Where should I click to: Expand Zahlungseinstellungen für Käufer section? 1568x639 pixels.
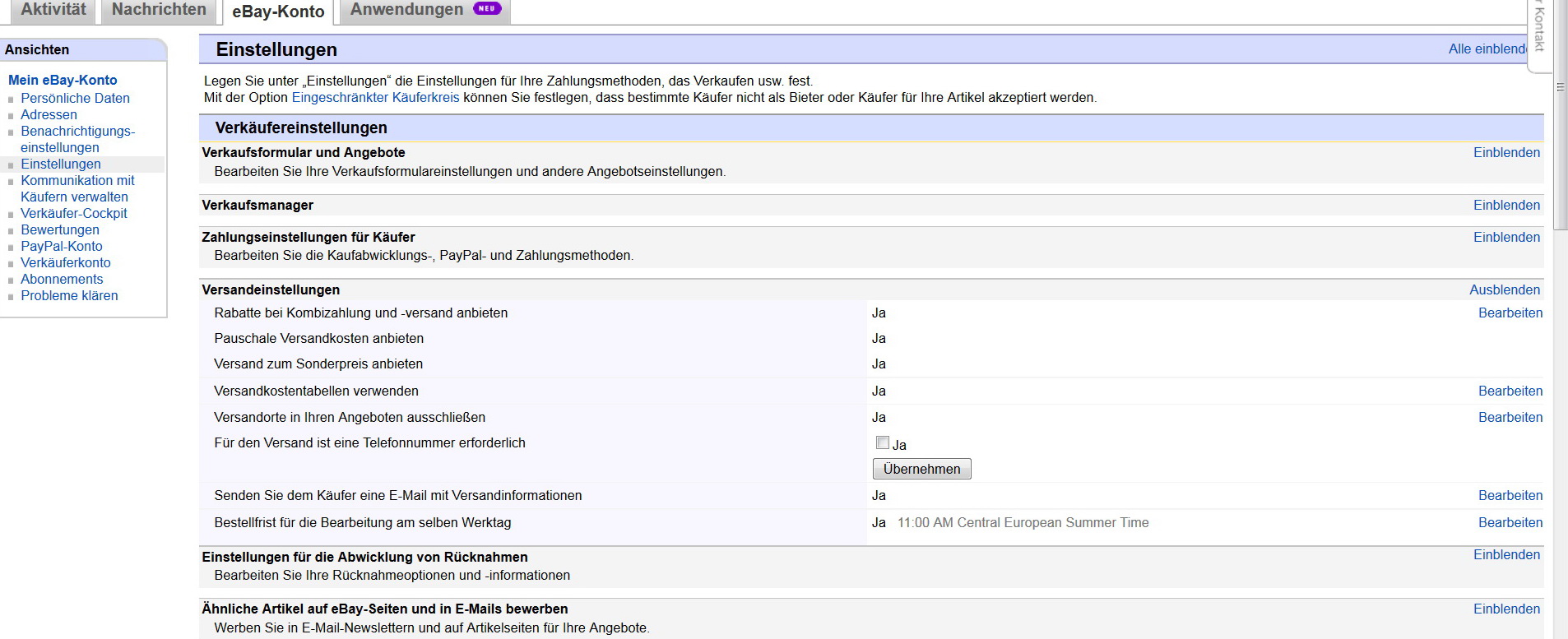click(x=1505, y=238)
